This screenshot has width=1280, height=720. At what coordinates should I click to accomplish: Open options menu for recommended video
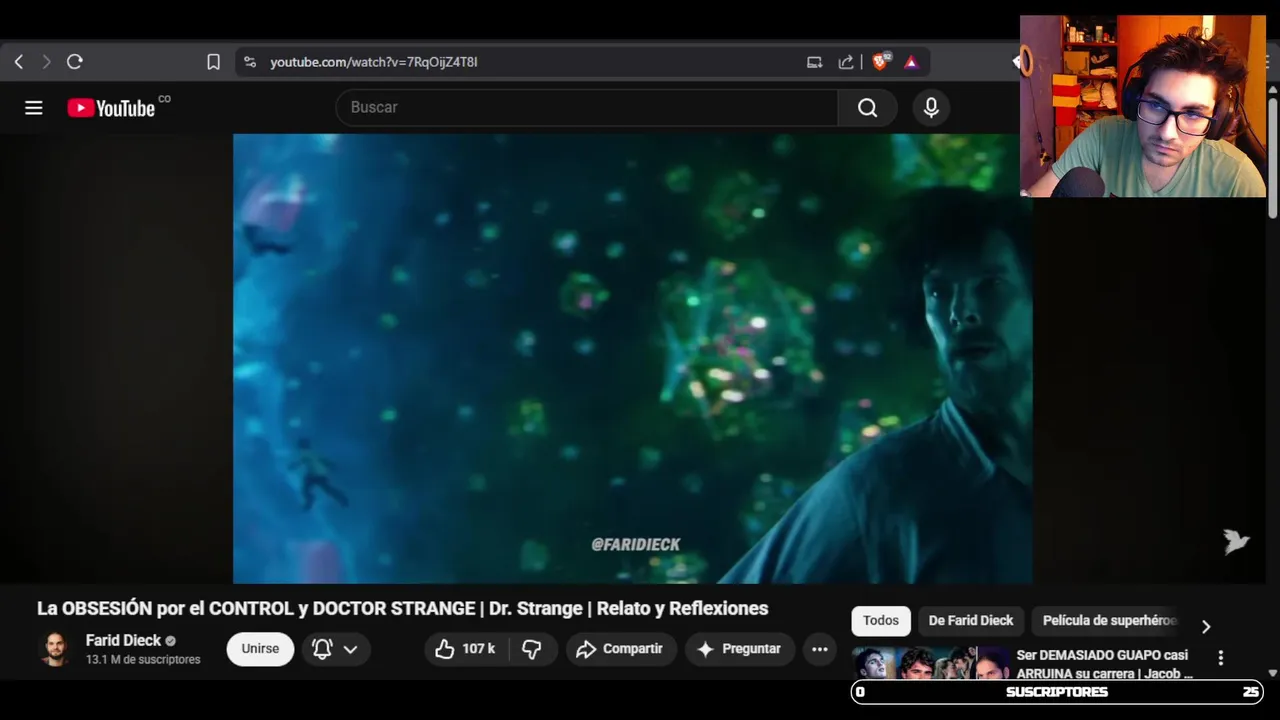click(1220, 658)
